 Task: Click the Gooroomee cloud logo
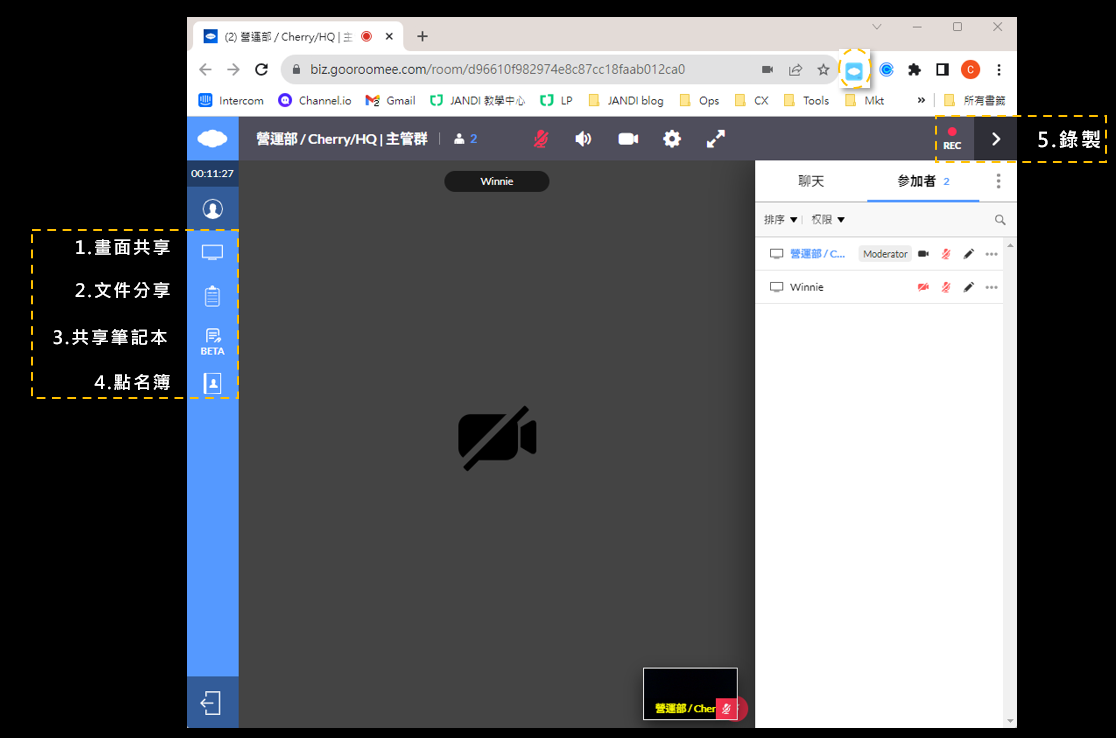pos(212,138)
